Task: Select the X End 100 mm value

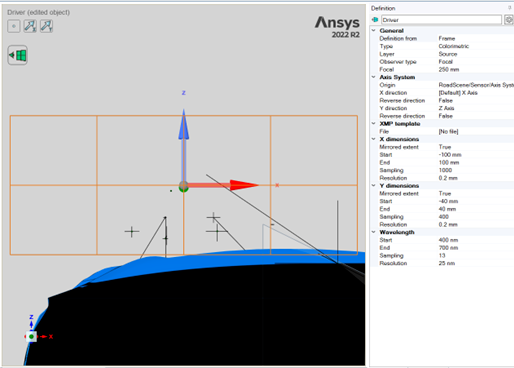Action: pyautogui.click(x=449, y=162)
